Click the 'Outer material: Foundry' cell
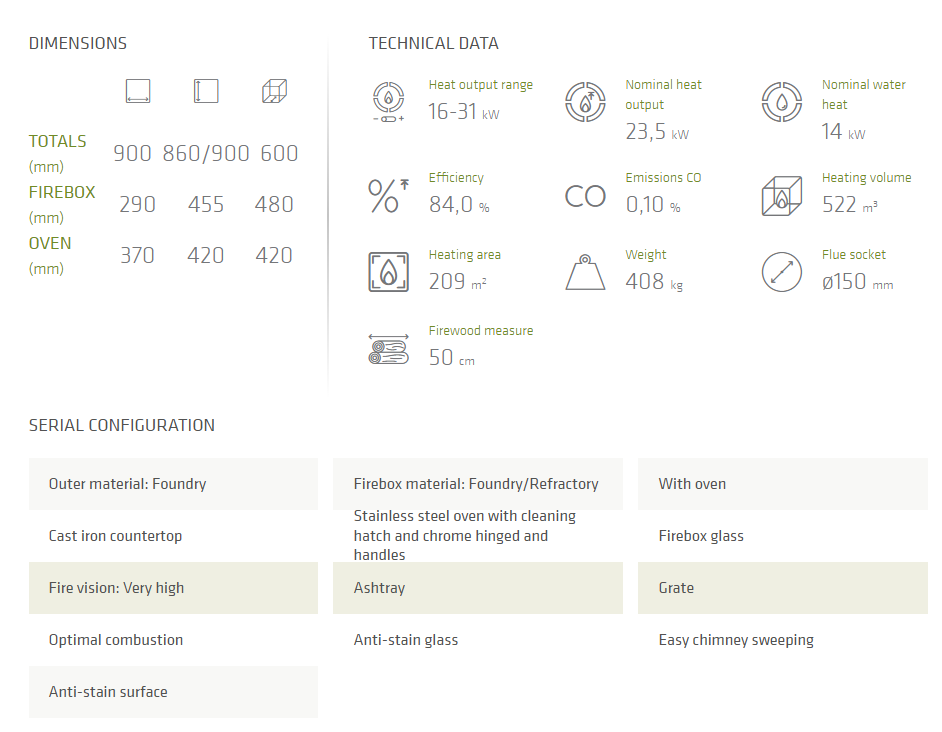Screen dimensions: 942x732 coord(173,484)
